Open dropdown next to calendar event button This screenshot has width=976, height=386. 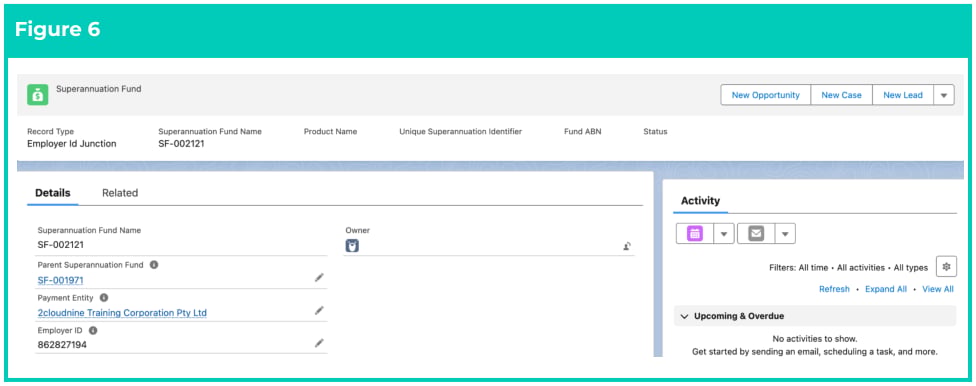(723, 233)
